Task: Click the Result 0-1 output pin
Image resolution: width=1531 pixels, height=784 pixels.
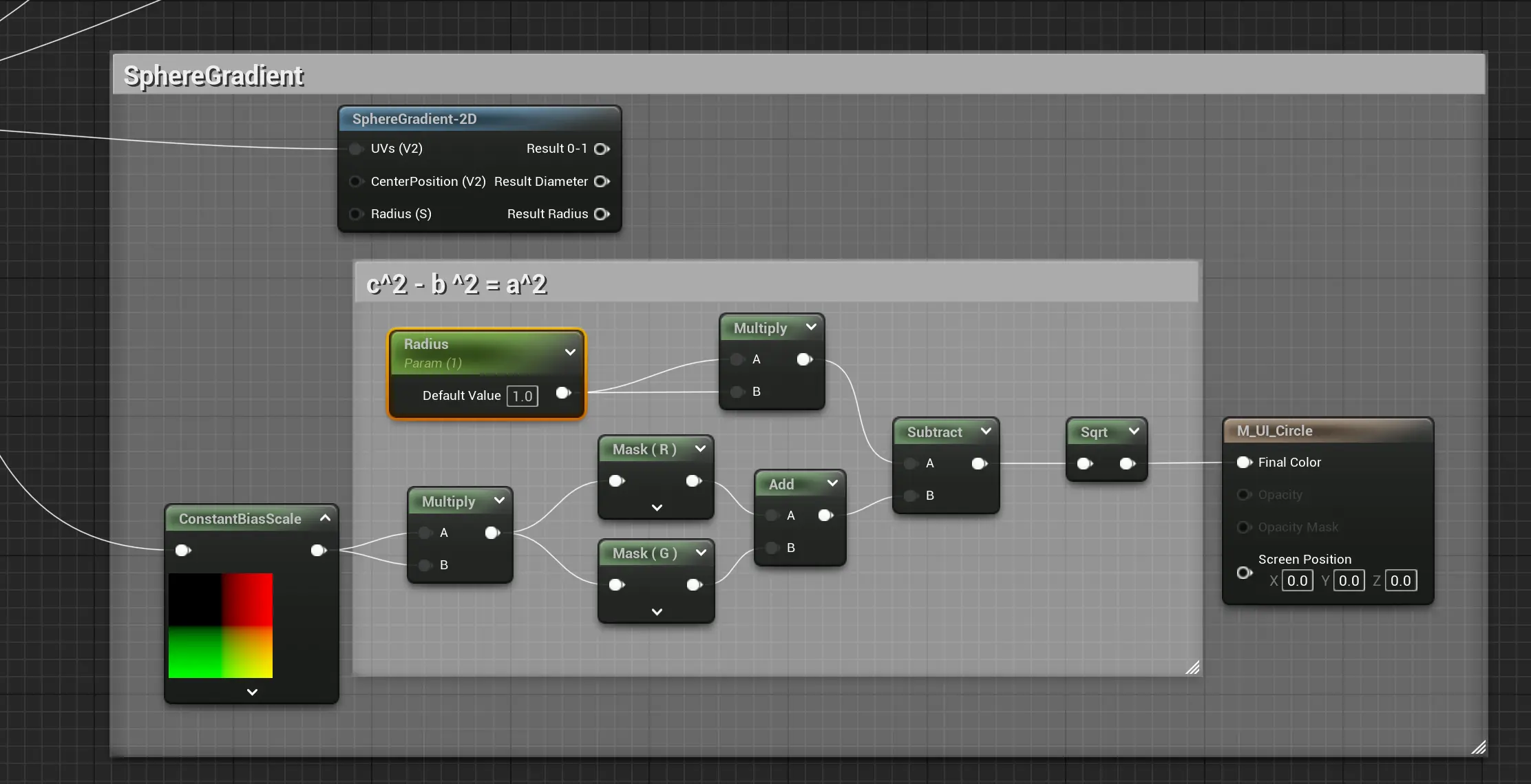Action: coord(601,149)
